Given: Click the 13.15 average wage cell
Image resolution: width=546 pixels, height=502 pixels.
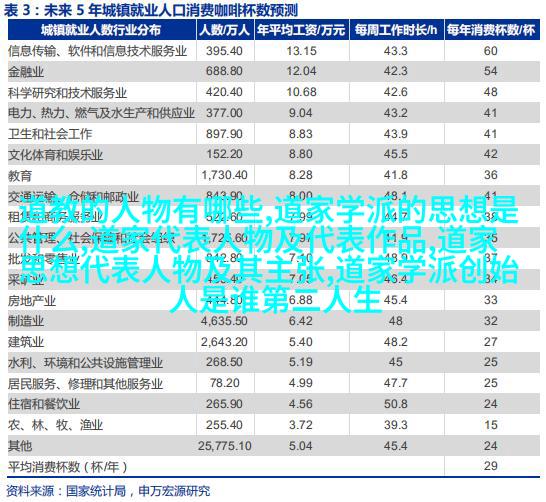Looking at the screenshot, I should (302, 51).
